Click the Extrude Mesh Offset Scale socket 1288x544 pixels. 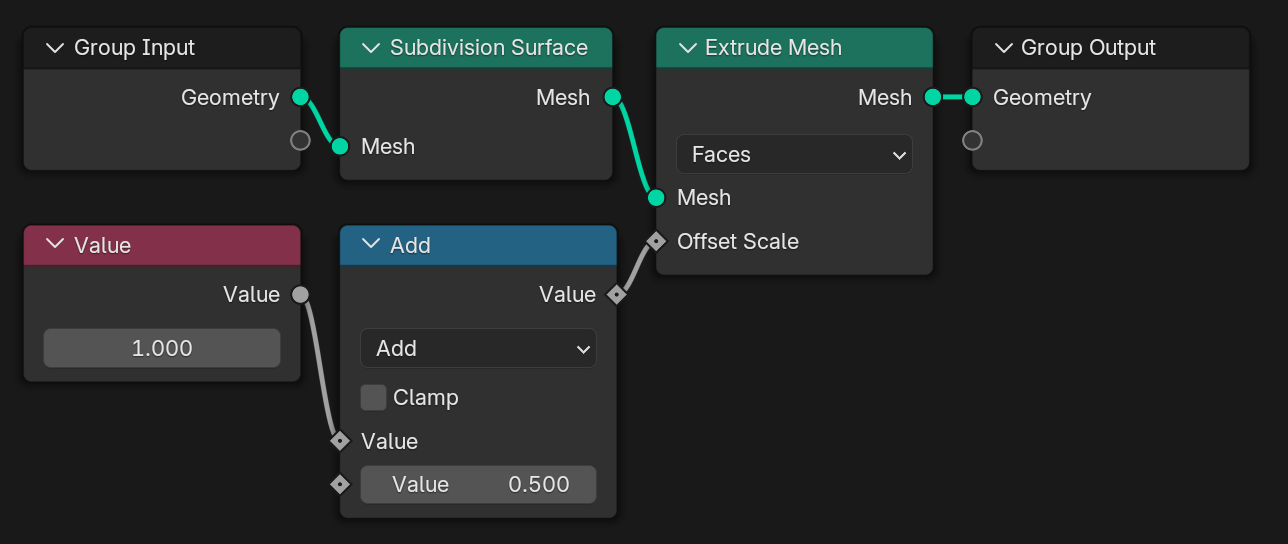656,241
